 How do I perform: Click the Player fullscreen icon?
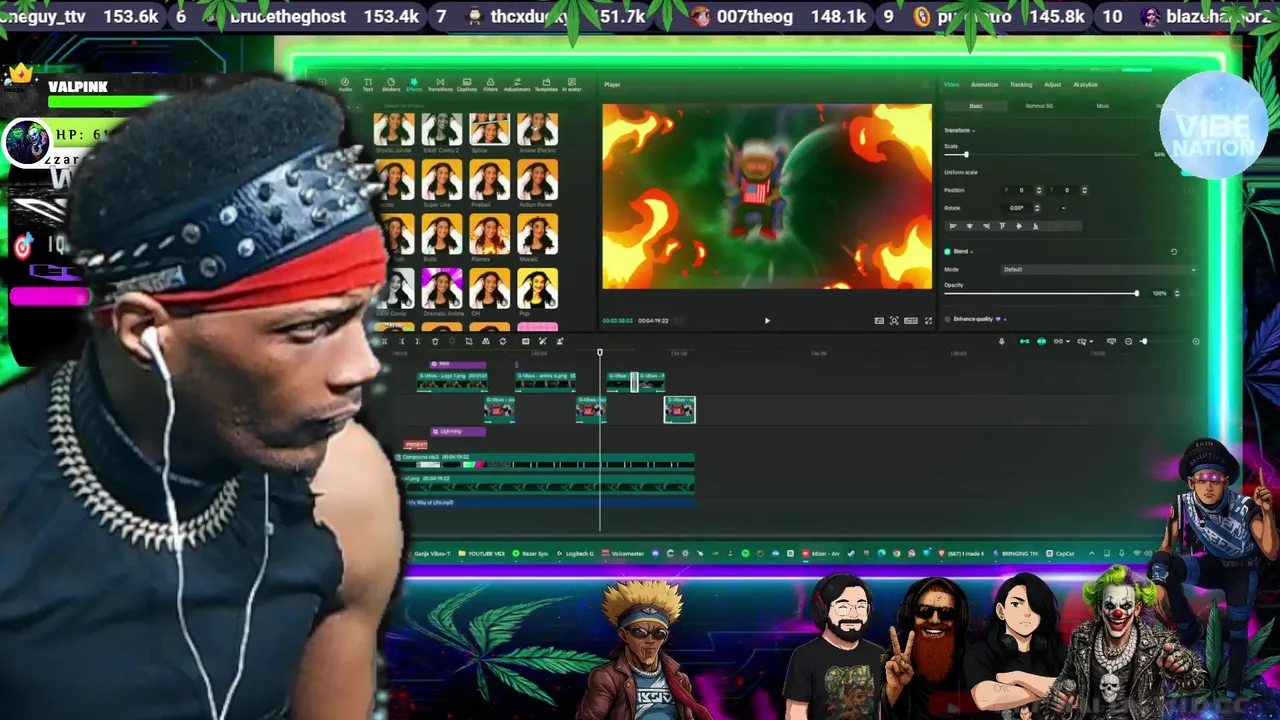click(x=928, y=320)
